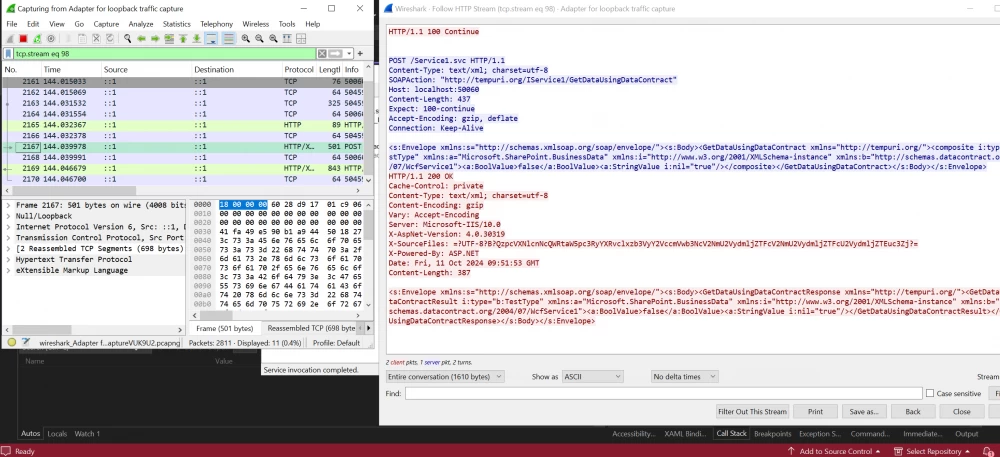Image resolution: width=1000 pixels, height=457 pixels.
Task: Reset main window text to normal size
Action: coord(273,39)
